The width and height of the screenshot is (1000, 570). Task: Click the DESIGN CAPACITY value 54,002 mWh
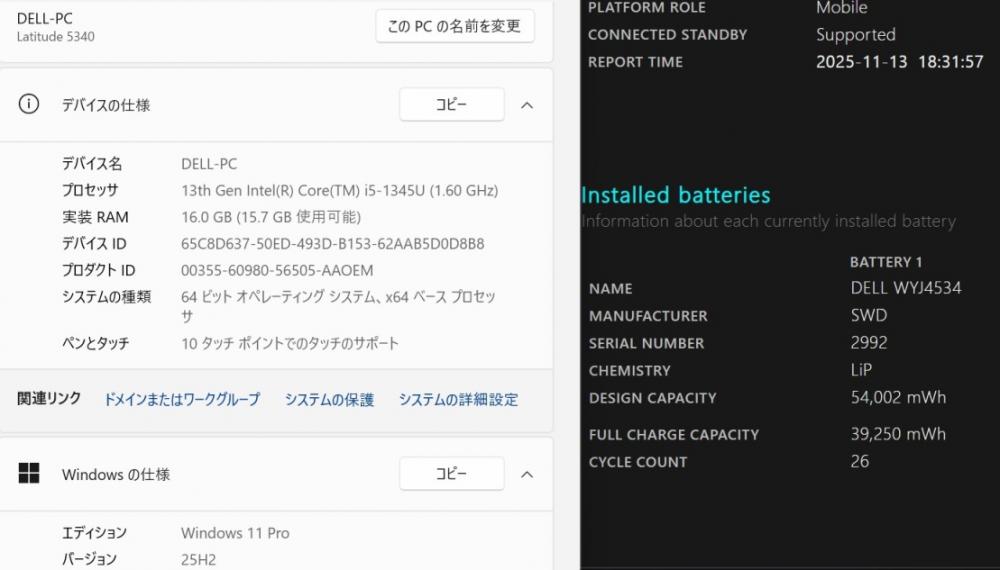pyautogui.click(x=898, y=397)
